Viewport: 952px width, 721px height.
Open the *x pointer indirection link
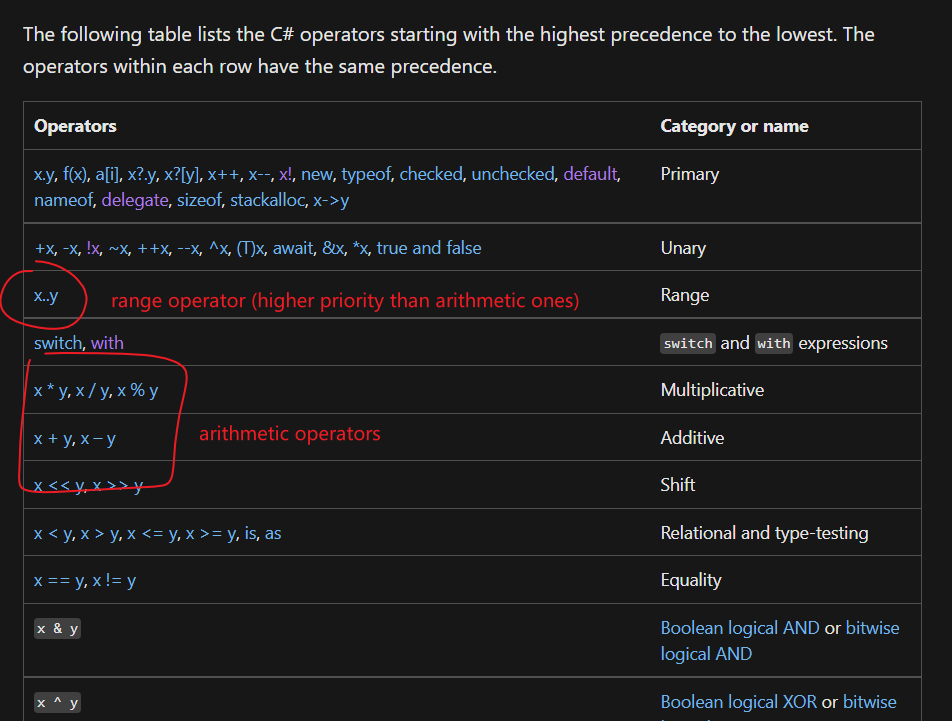[361, 248]
